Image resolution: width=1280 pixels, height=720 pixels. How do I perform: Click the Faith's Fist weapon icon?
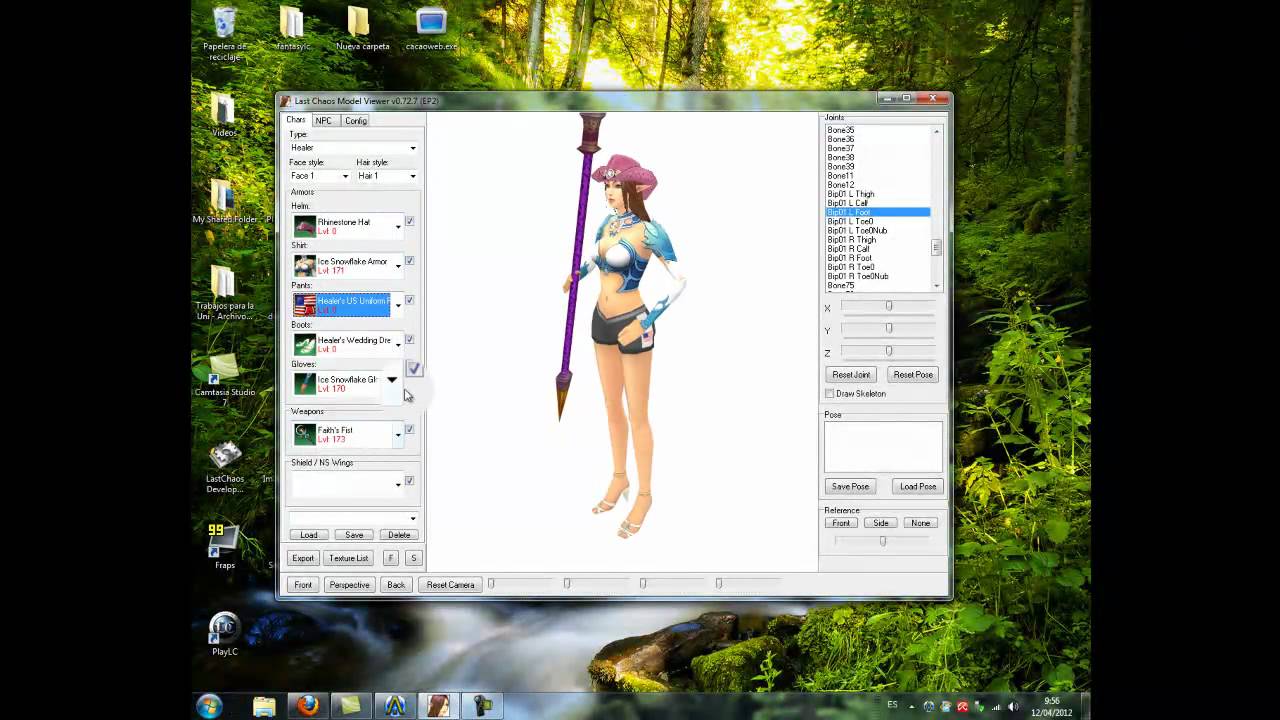click(x=305, y=434)
